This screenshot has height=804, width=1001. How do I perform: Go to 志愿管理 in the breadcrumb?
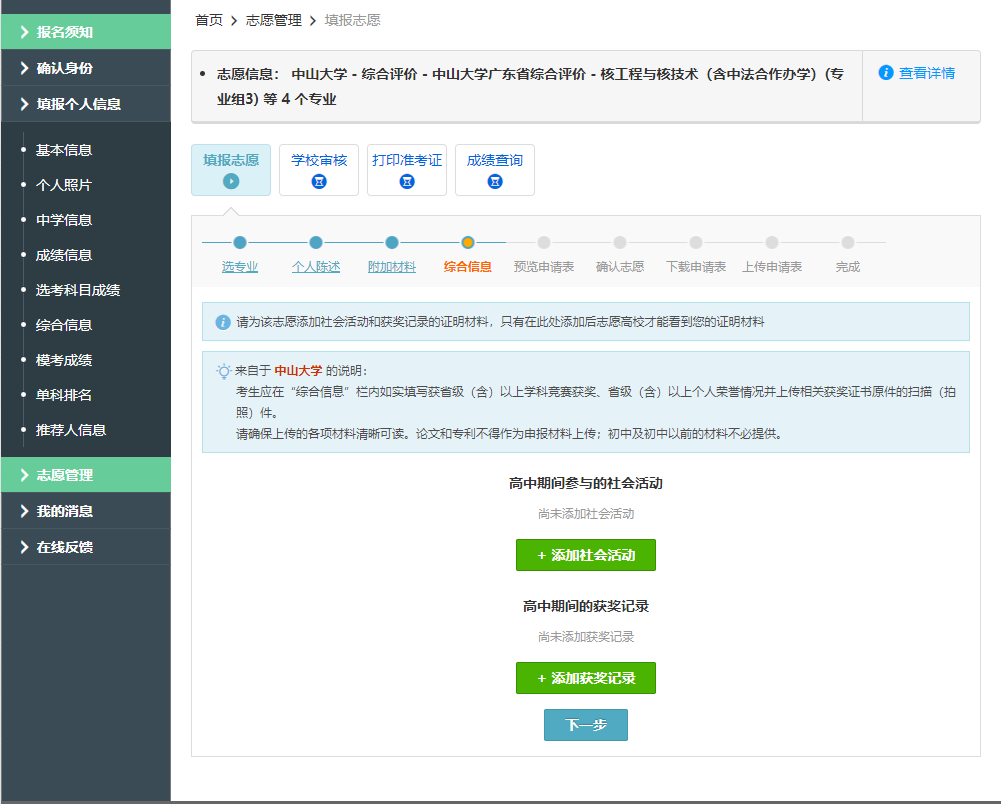pyautogui.click(x=274, y=20)
